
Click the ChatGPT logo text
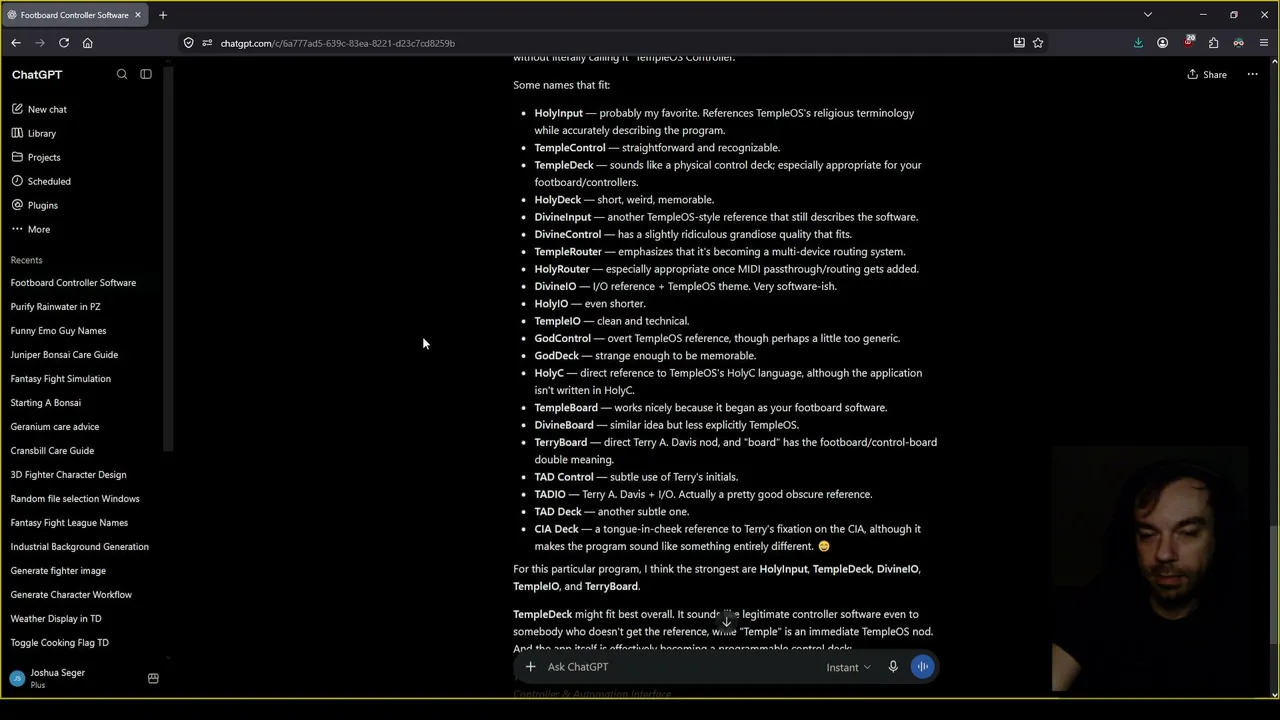click(37, 75)
